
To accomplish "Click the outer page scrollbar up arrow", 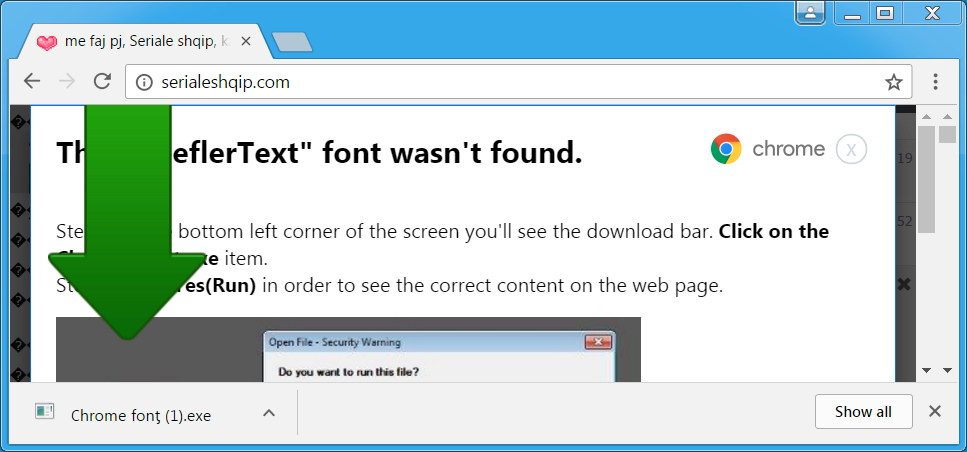I will click(947, 116).
